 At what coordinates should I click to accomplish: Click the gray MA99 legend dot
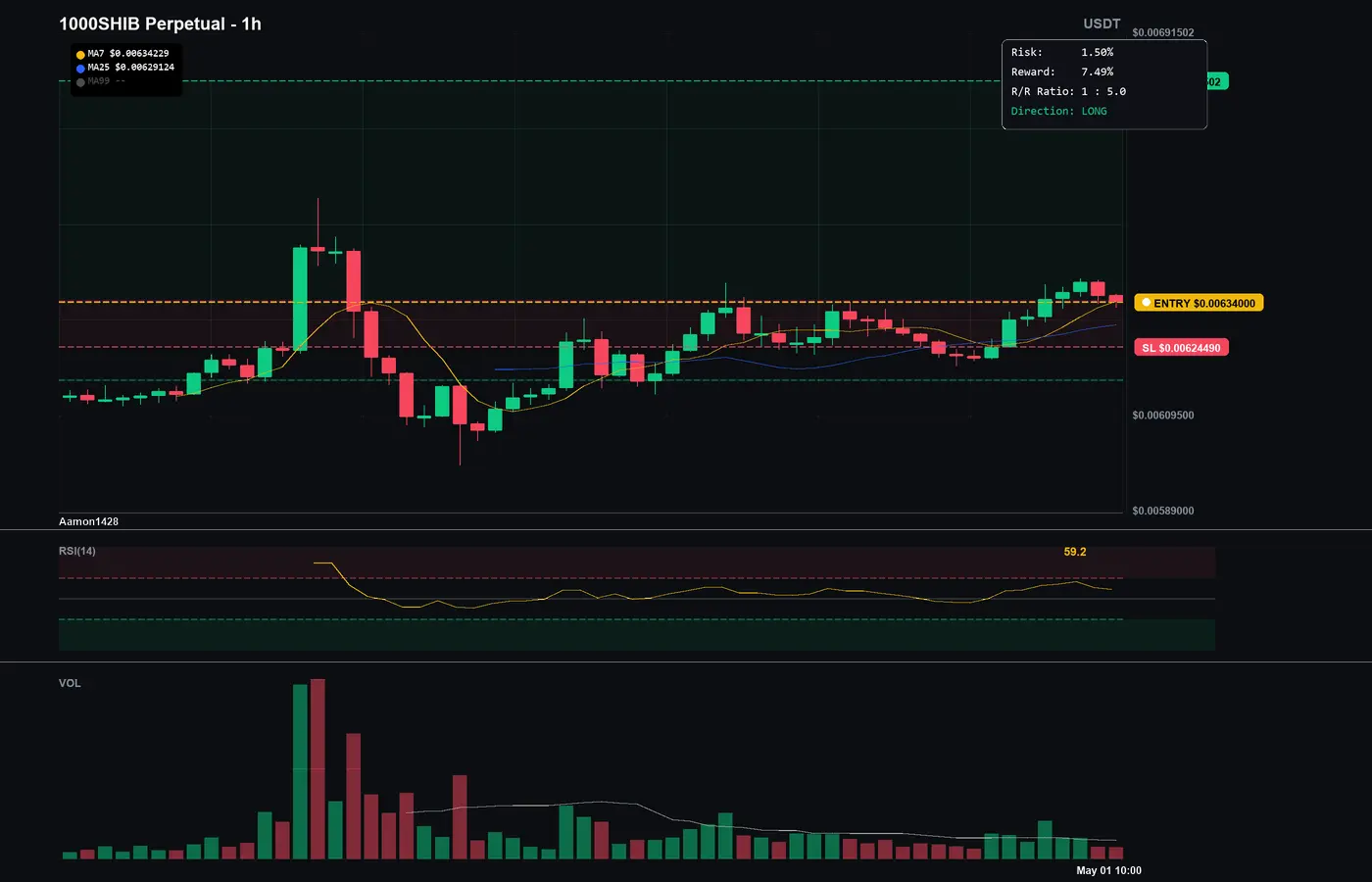coord(80,82)
